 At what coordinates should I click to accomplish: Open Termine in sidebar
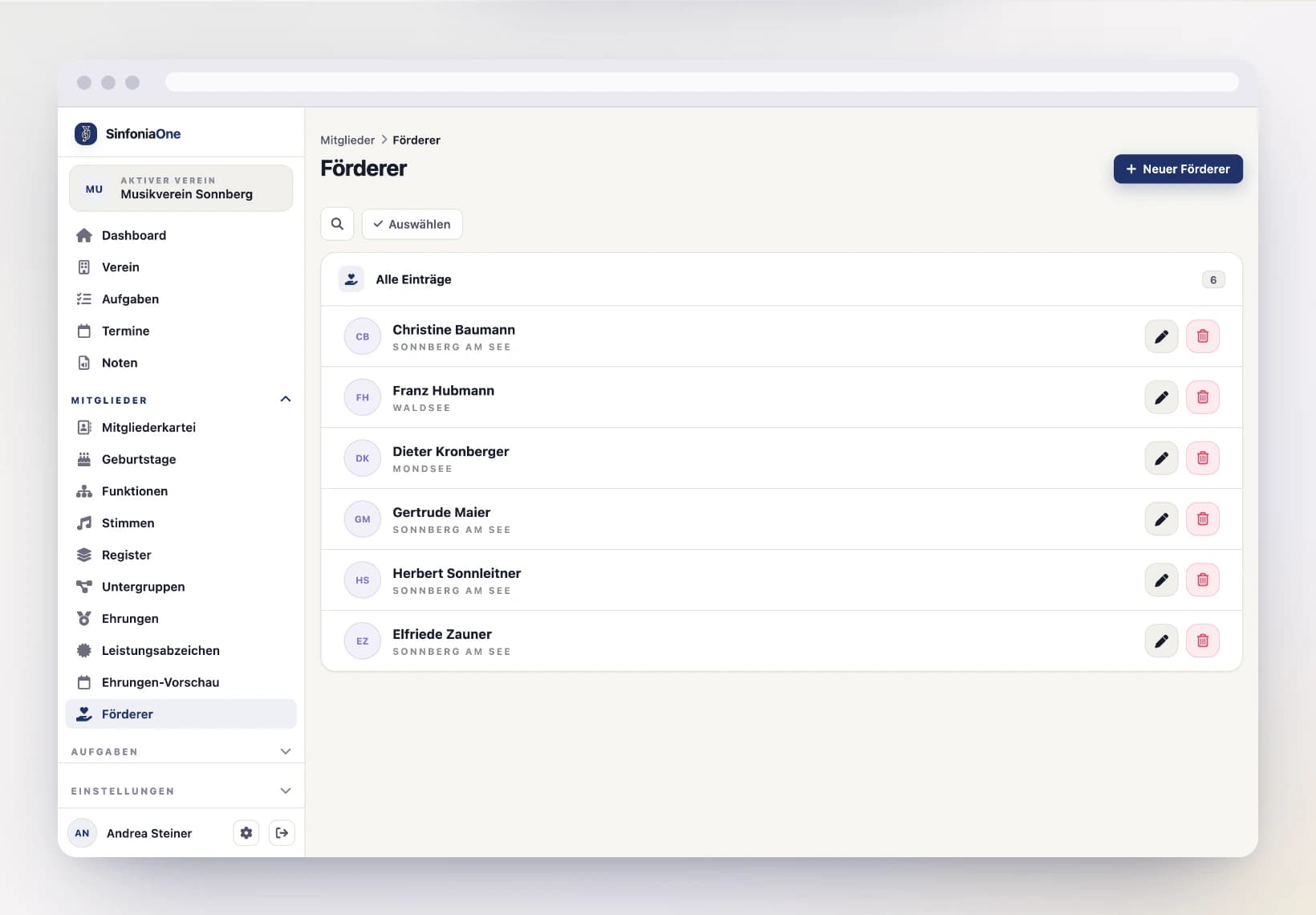(181, 331)
